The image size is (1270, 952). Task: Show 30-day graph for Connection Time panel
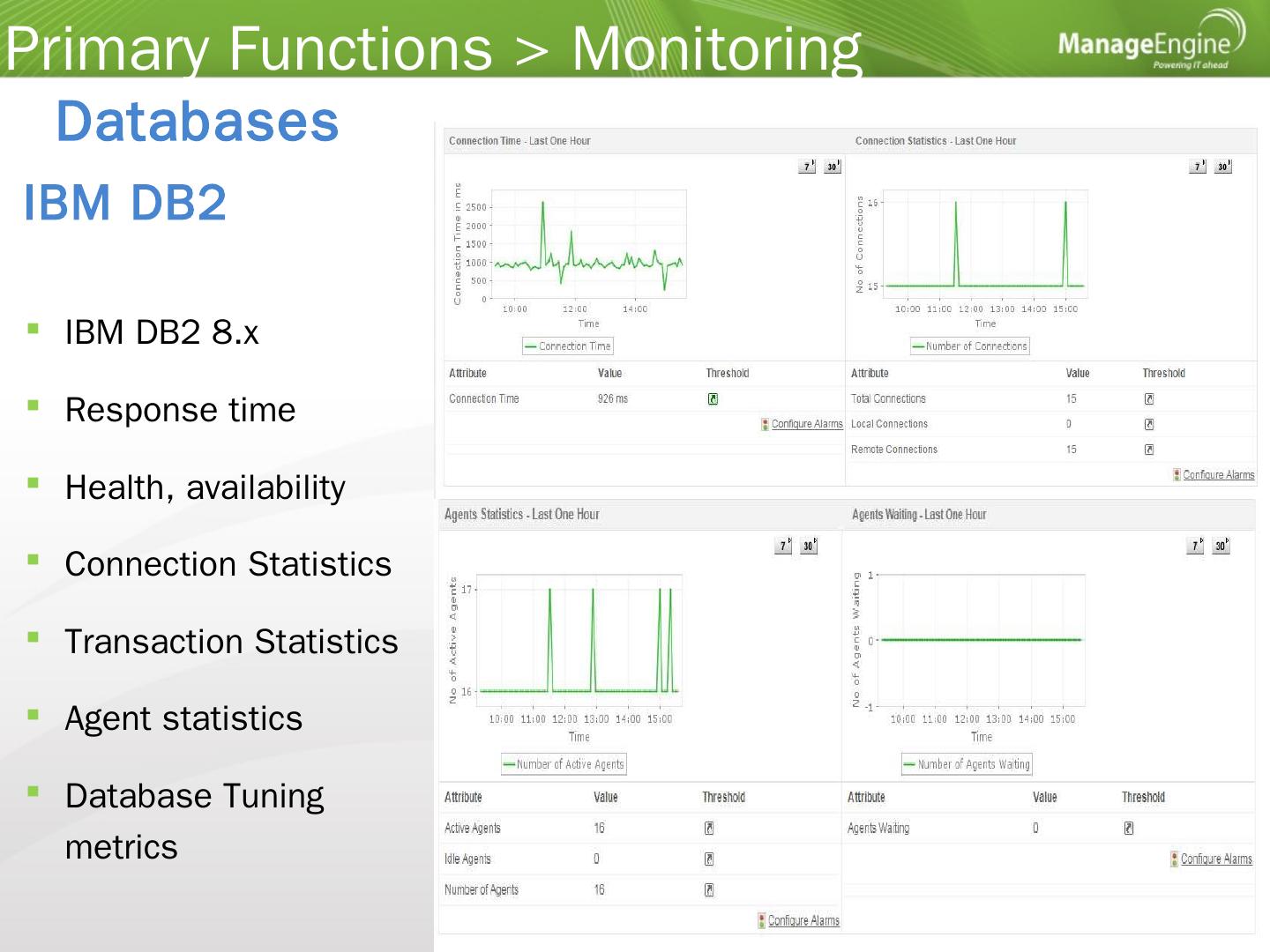[x=833, y=166]
